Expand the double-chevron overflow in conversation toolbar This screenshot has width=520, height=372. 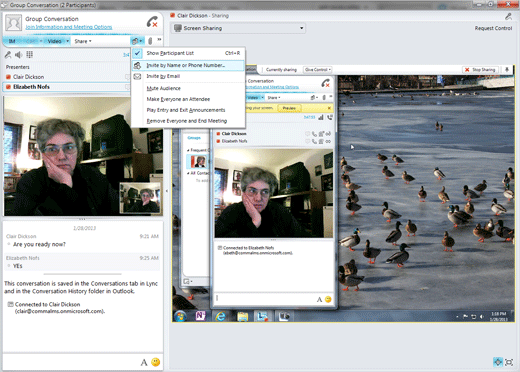click(x=159, y=40)
